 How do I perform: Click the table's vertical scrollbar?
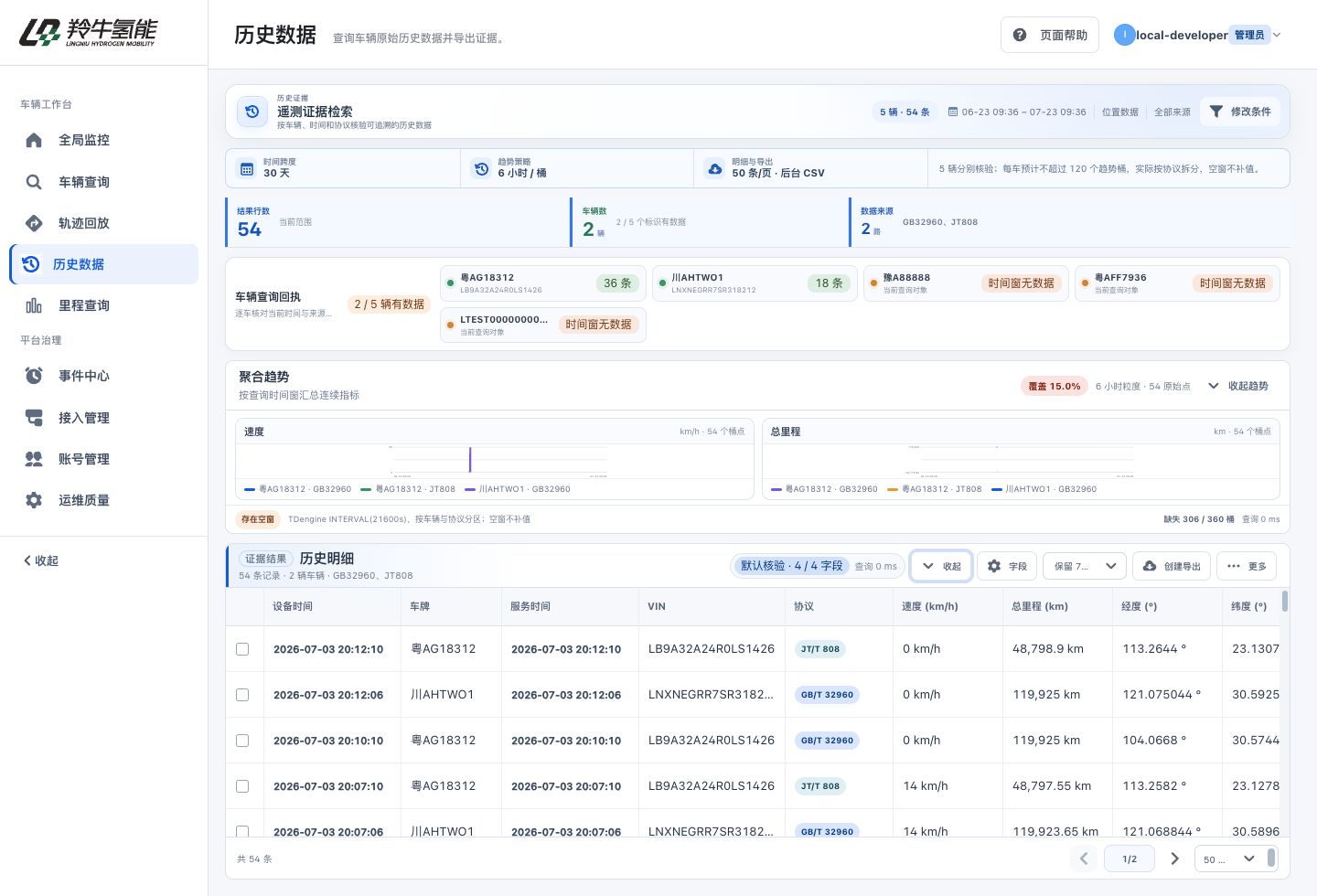[x=1285, y=601]
